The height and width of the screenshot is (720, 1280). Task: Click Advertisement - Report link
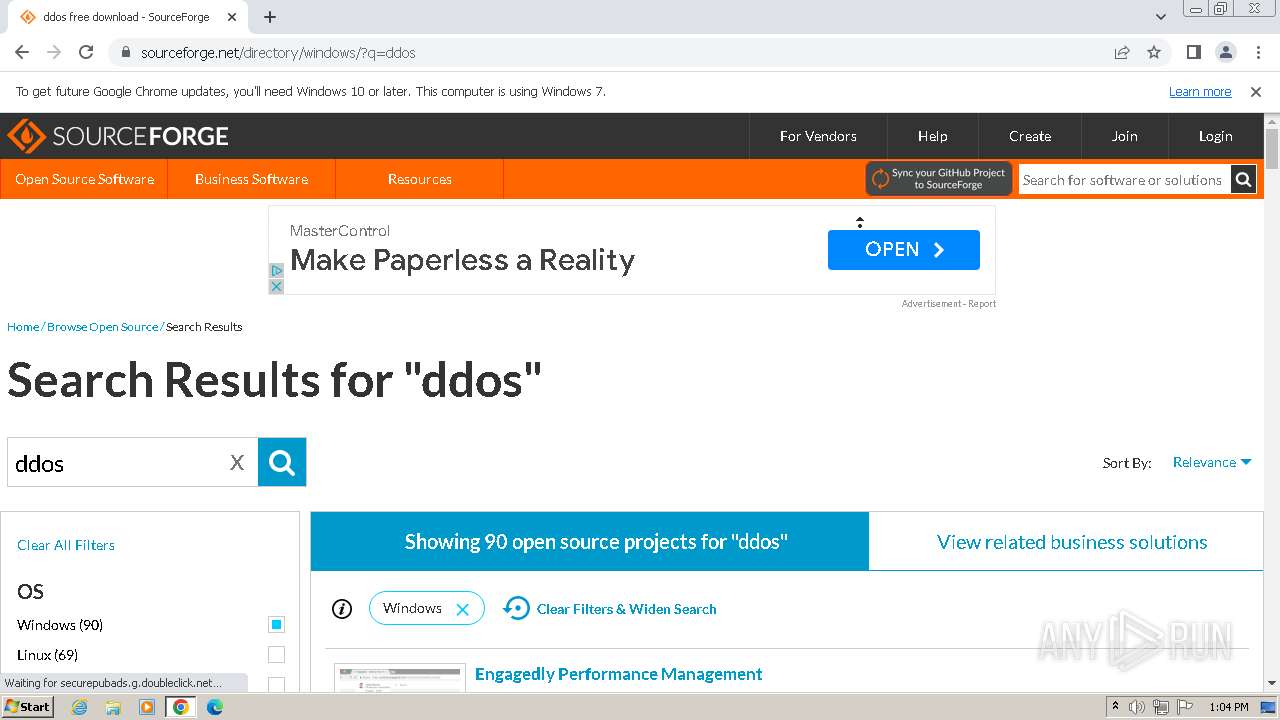coord(948,304)
